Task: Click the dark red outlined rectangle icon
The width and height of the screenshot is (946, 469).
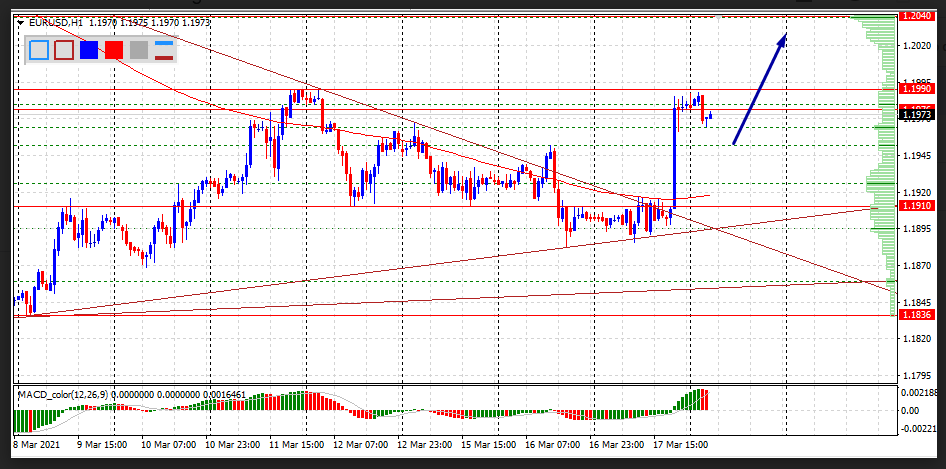Action: pos(64,50)
